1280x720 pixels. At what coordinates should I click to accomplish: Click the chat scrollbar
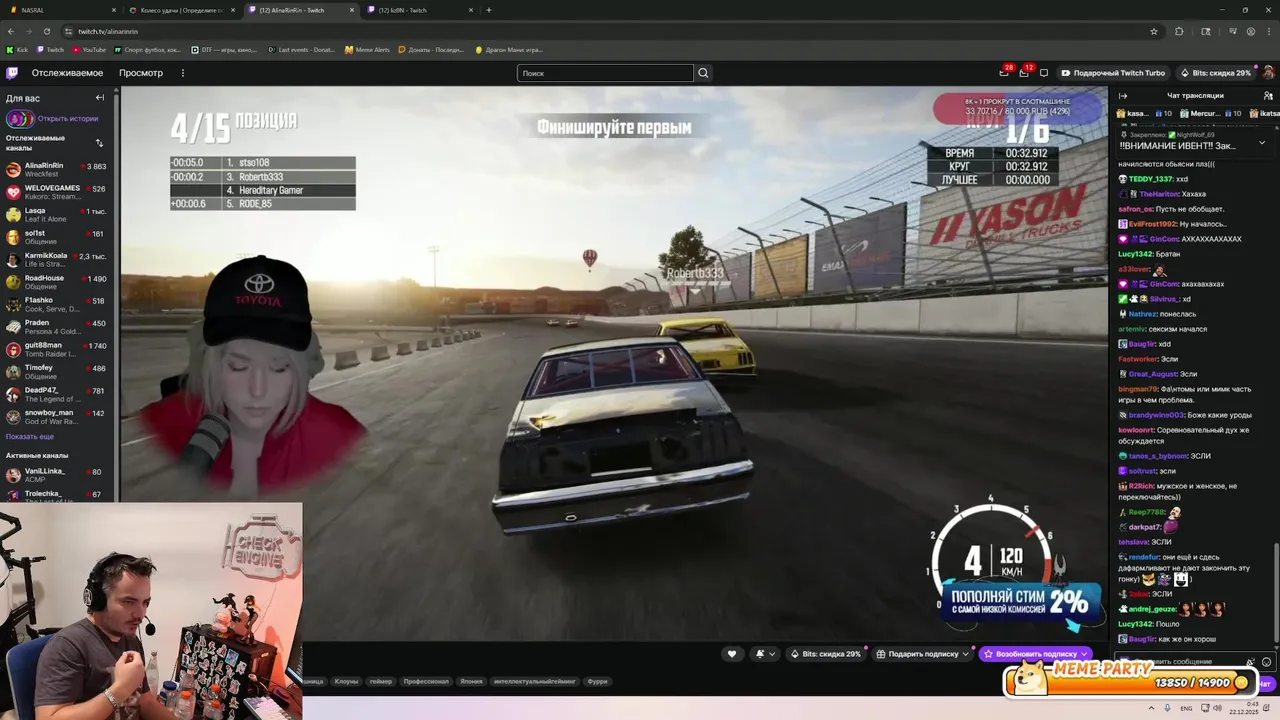coord(1275,593)
